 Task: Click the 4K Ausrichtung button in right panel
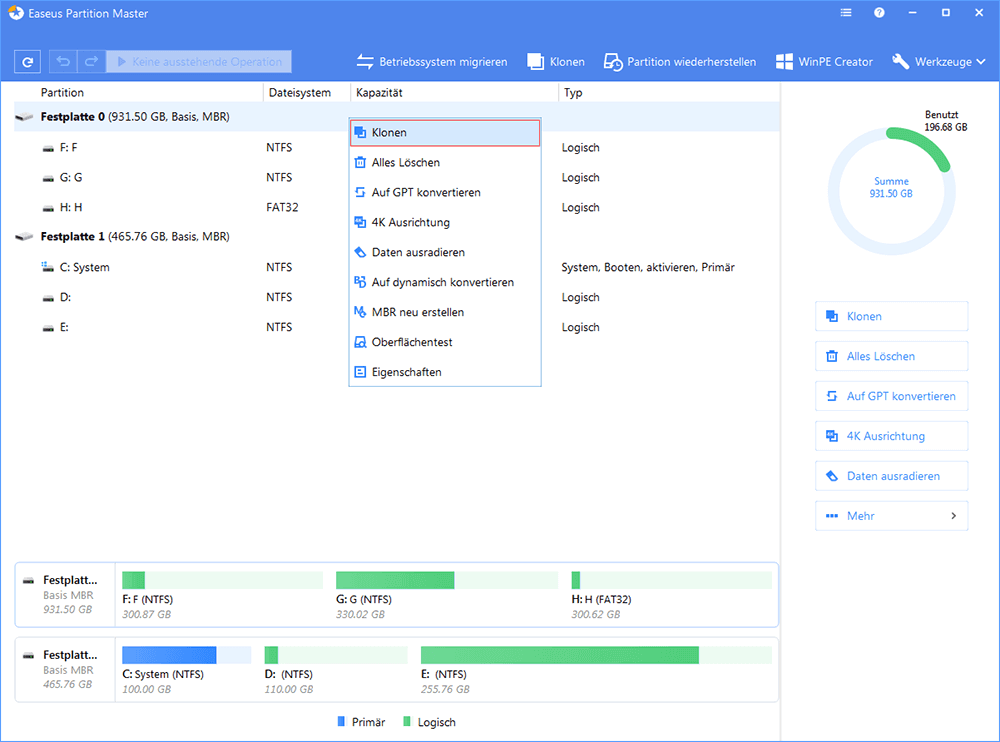pos(892,436)
